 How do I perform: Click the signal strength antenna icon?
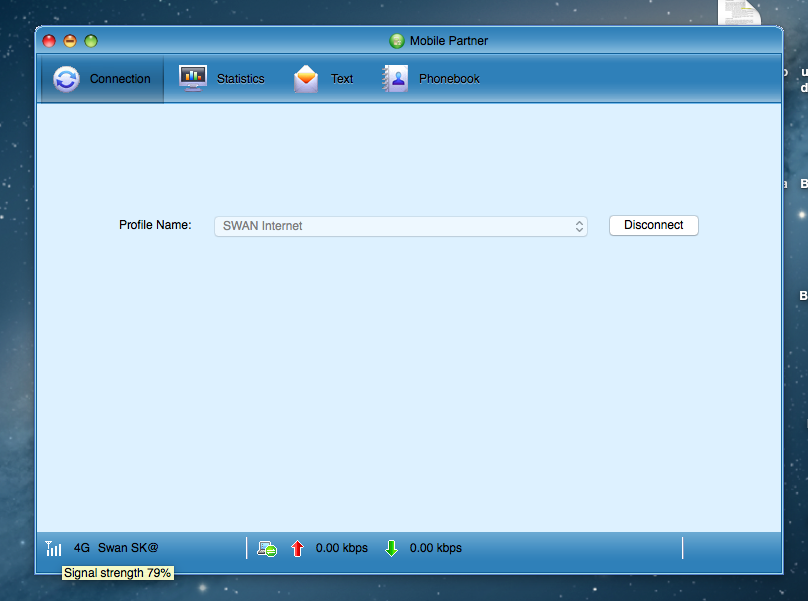(53, 548)
